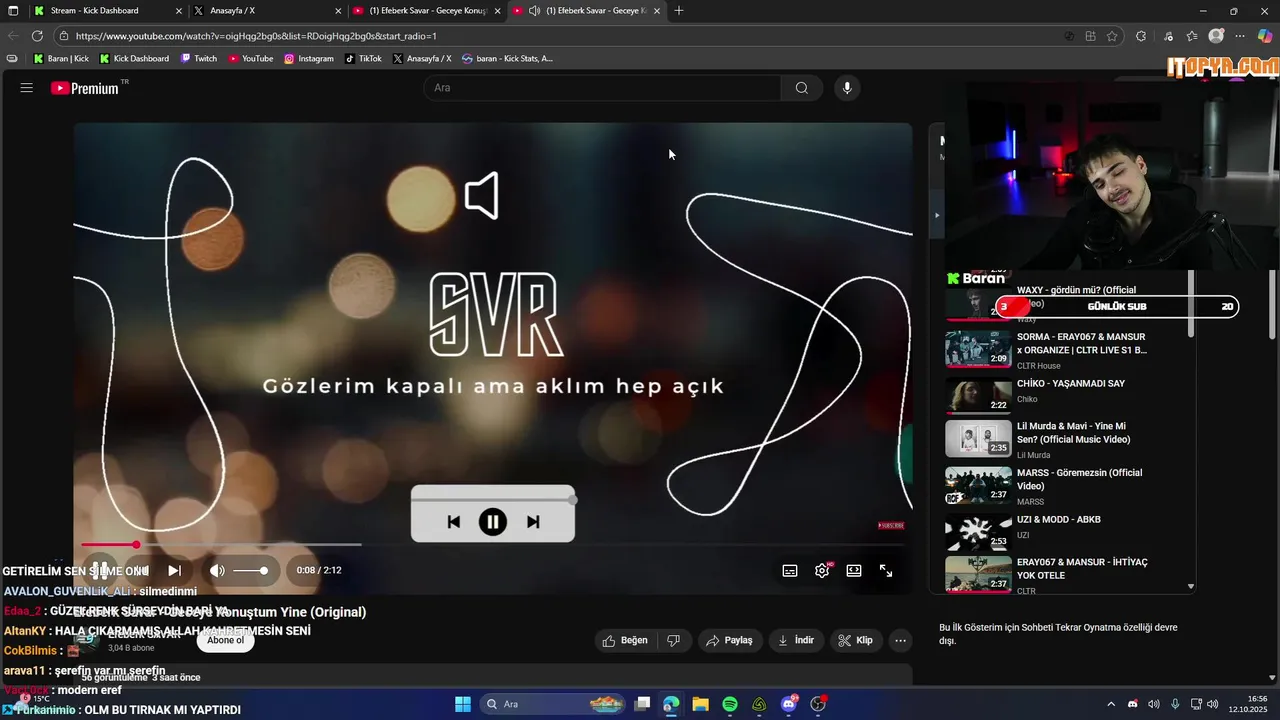Dislike the video with thumbs down

pos(674,641)
